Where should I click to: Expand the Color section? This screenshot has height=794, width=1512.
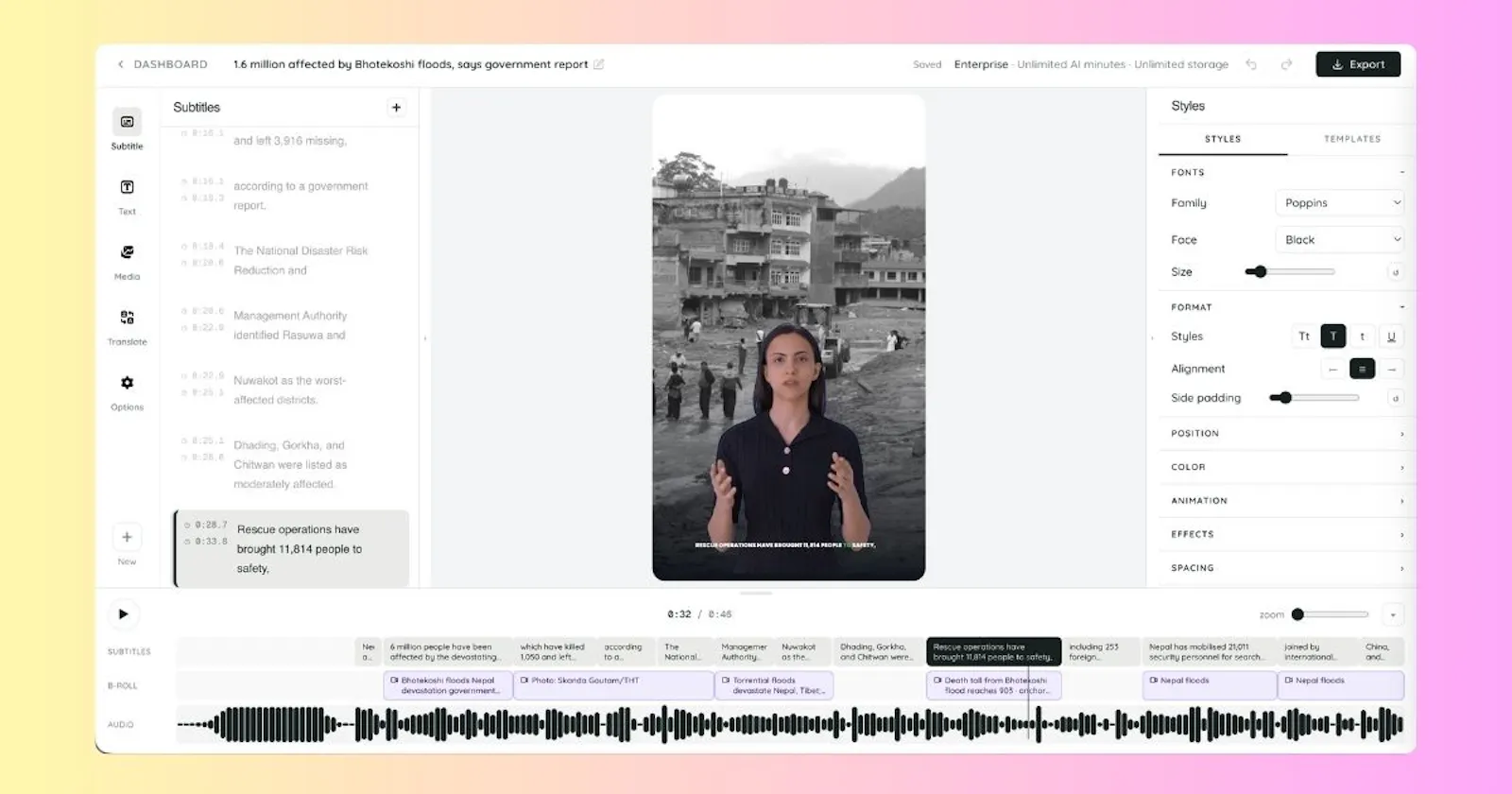coord(1287,467)
